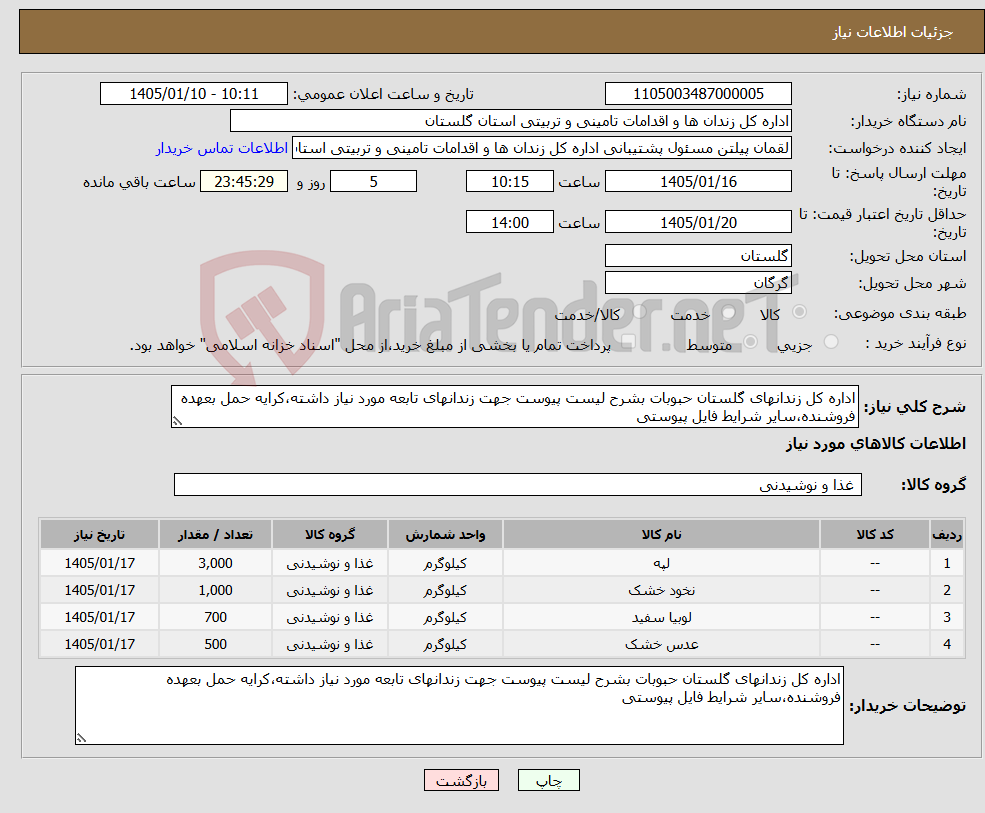985x813 pixels.
Task: Grab the resize handle of the buyer notes box
Action: 81,738
